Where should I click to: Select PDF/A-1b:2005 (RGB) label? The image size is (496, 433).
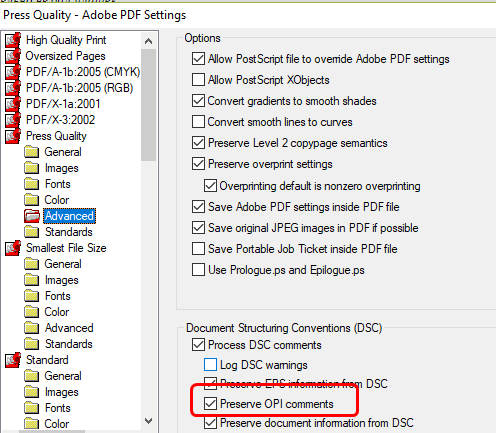pyautogui.click(x=80, y=88)
